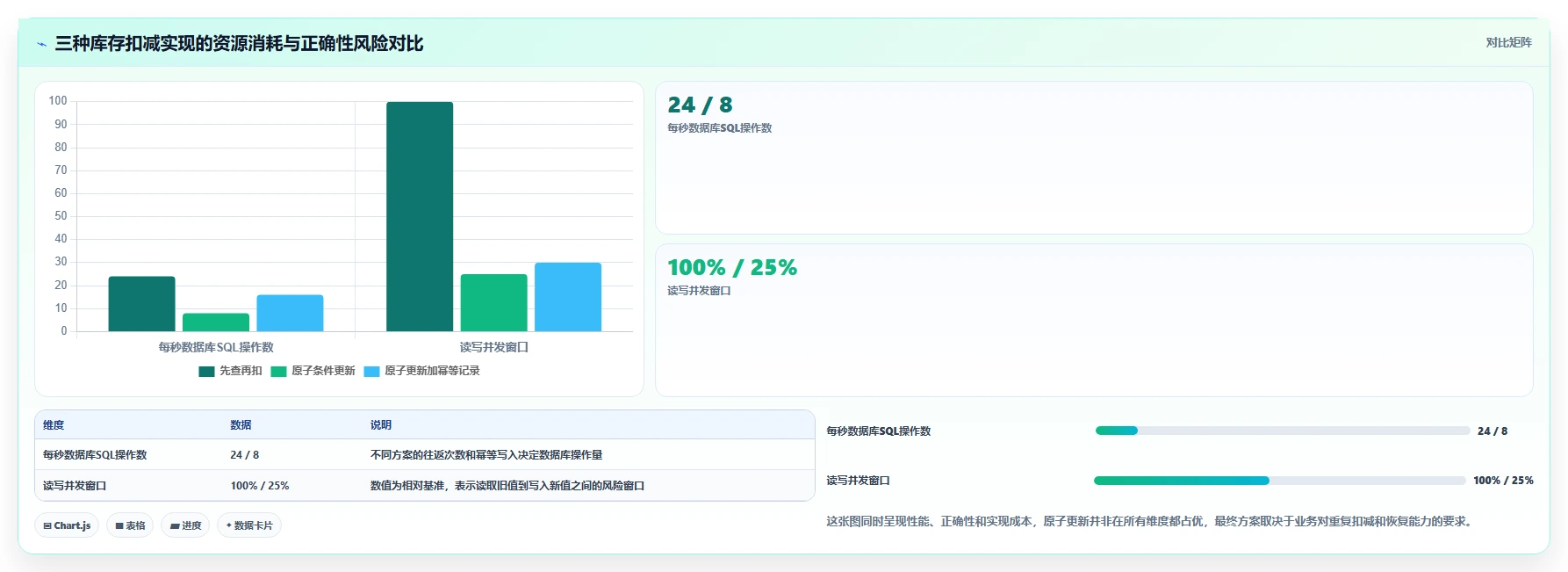Click the 100% / 25% card value
Image resolution: width=1568 pixels, height=572 pixels.
pyautogui.click(x=732, y=268)
